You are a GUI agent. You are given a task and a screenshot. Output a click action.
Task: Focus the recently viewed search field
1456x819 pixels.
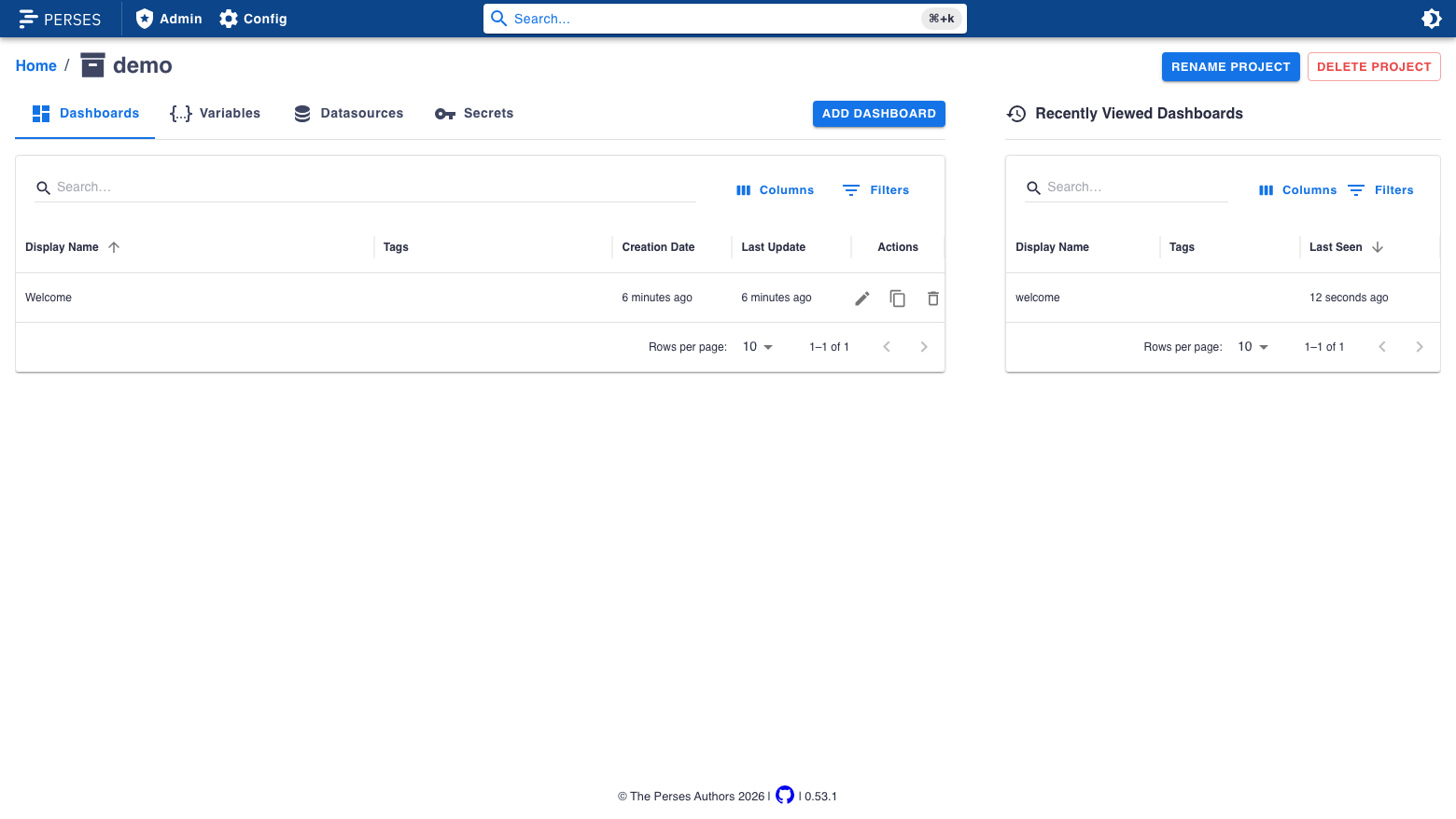tap(1127, 187)
